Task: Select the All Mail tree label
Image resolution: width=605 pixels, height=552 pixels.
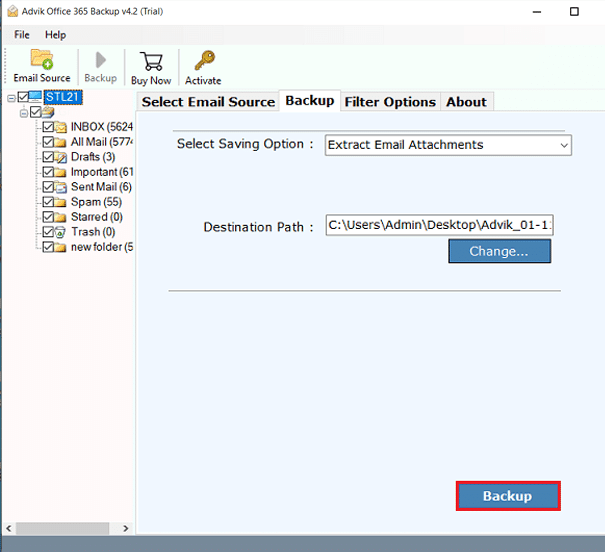Action: (x=101, y=142)
